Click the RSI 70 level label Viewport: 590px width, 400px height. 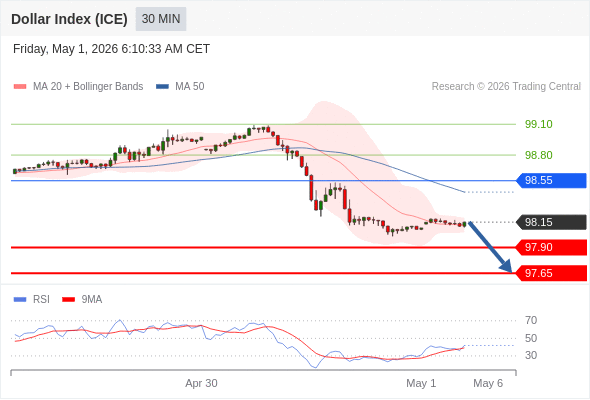(531, 321)
